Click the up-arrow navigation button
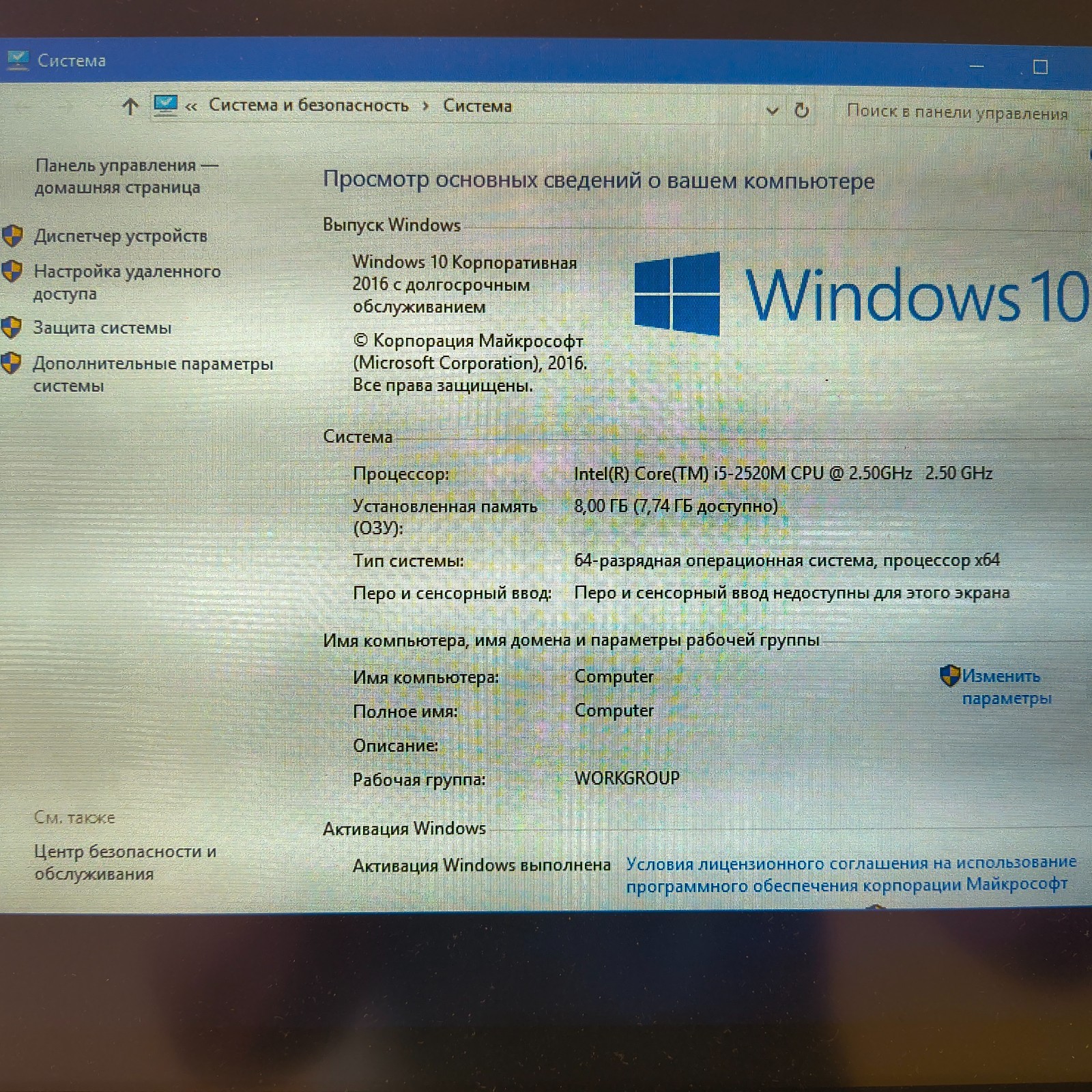 130,106
